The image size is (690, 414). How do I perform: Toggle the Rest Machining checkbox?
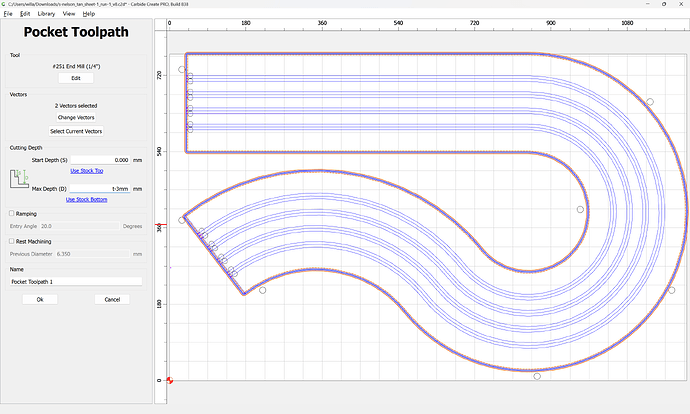pyautogui.click(x=11, y=241)
